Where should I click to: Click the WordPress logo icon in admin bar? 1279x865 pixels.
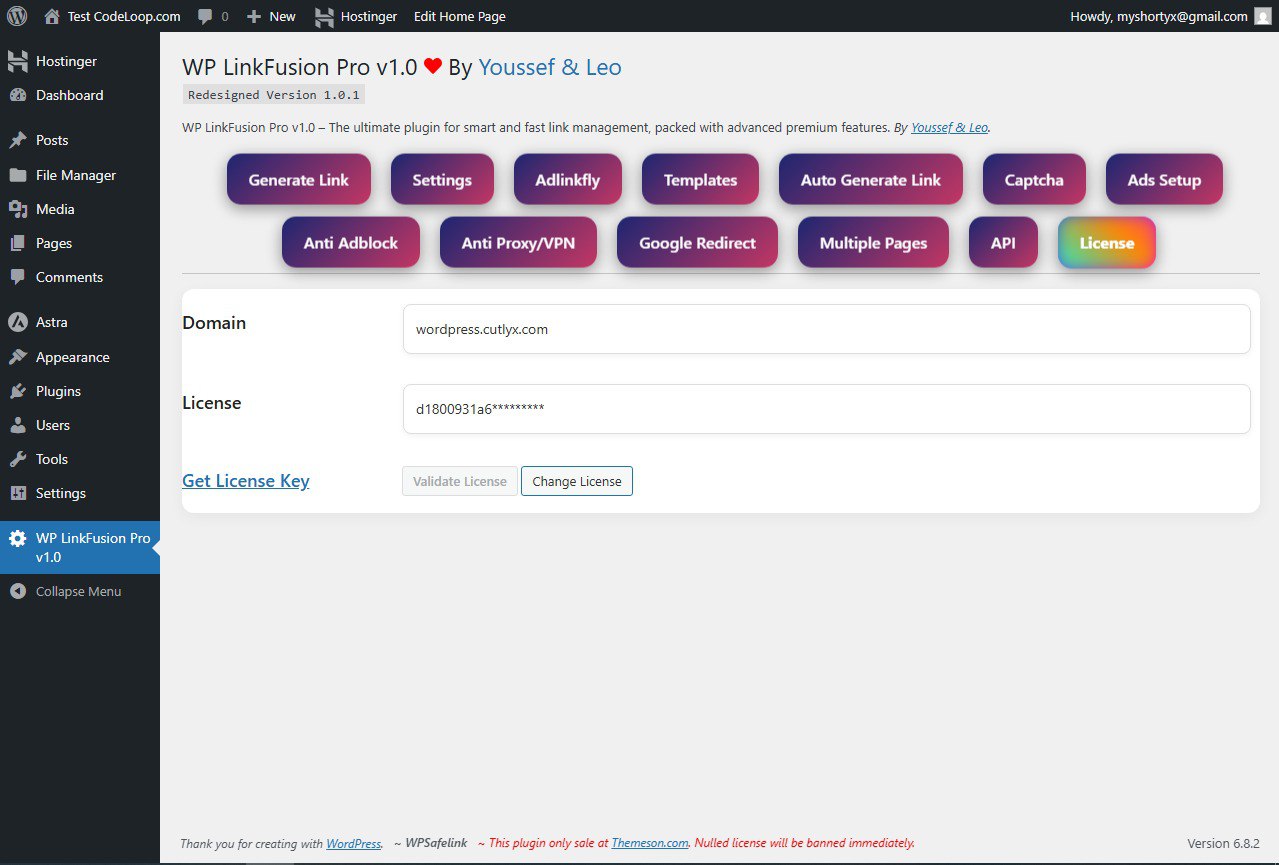pyautogui.click(x=17, y=16)
